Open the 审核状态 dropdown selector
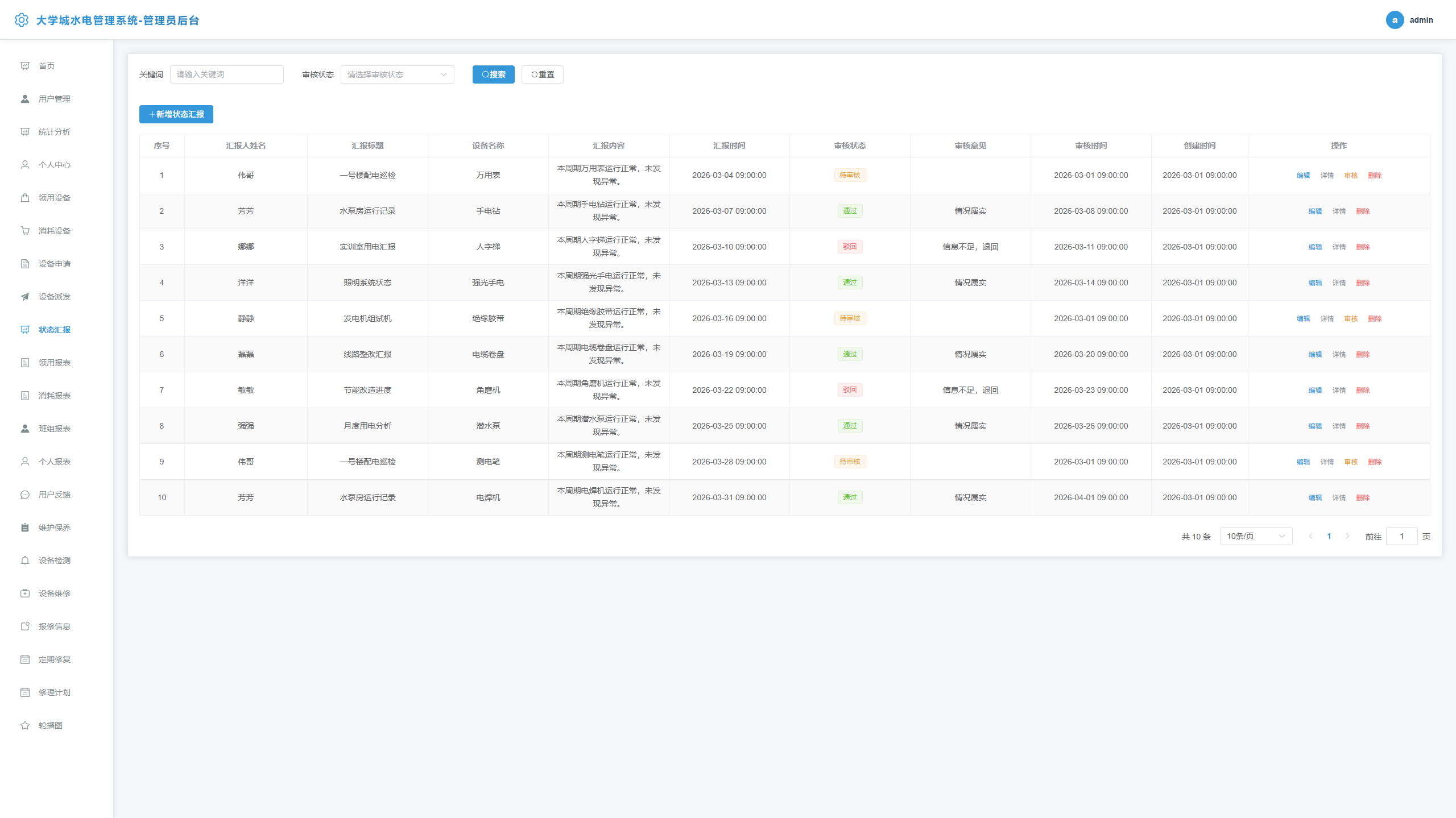The image size is (1456, 818). click(397, 74)
